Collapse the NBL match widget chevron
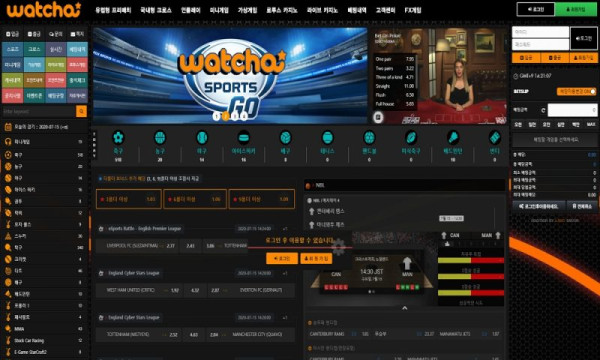The height and width of the screenshot is (360, 600). (x=404, y=308)
